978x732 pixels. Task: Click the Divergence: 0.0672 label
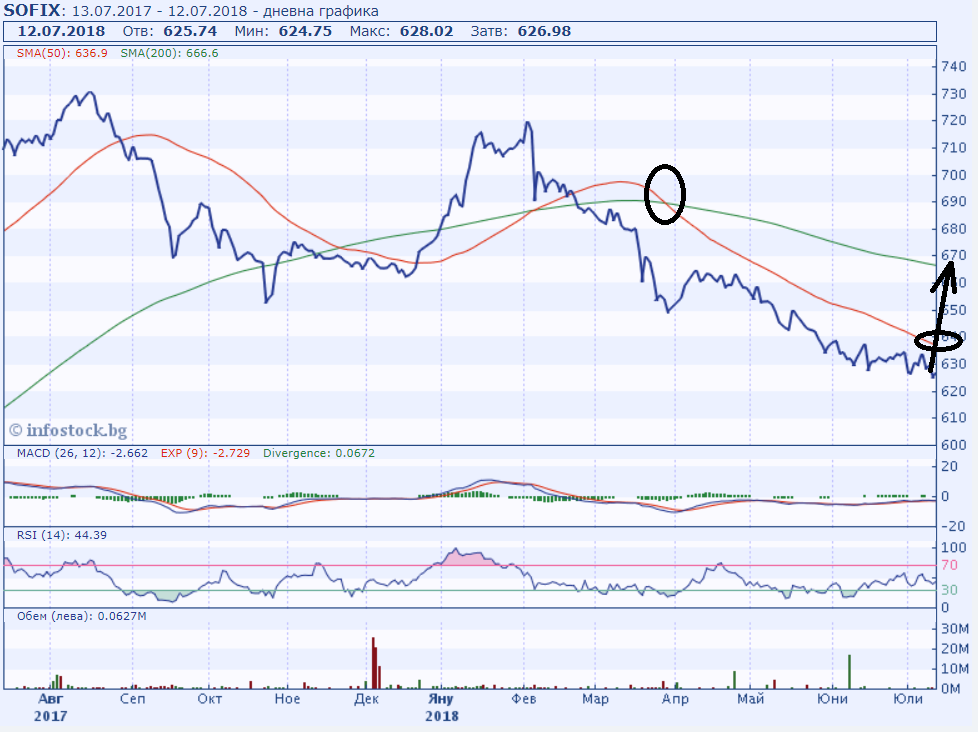pos(319,453)
